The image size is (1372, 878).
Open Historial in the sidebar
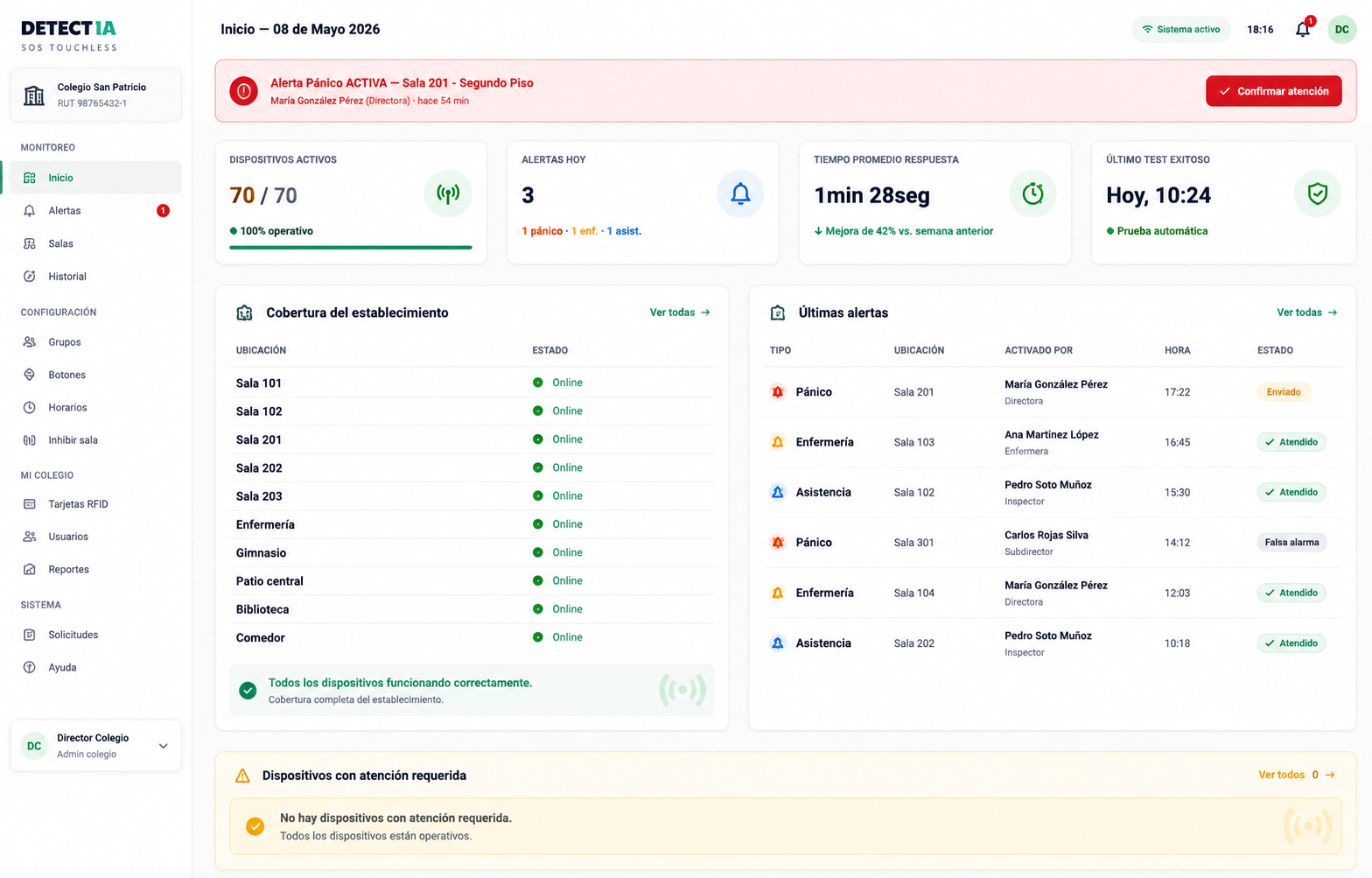96,276
